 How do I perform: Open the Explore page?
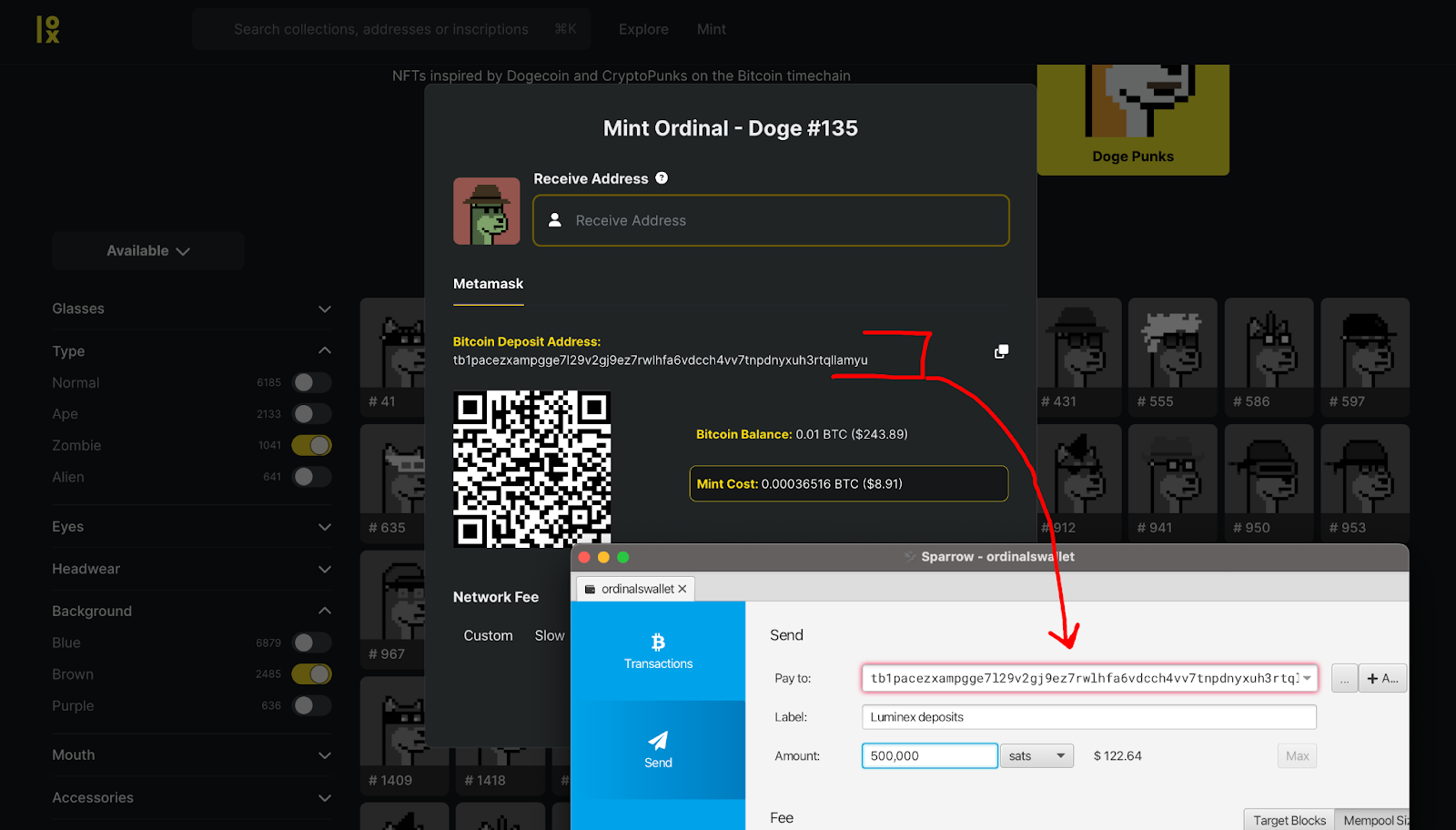tap(643, 29)
